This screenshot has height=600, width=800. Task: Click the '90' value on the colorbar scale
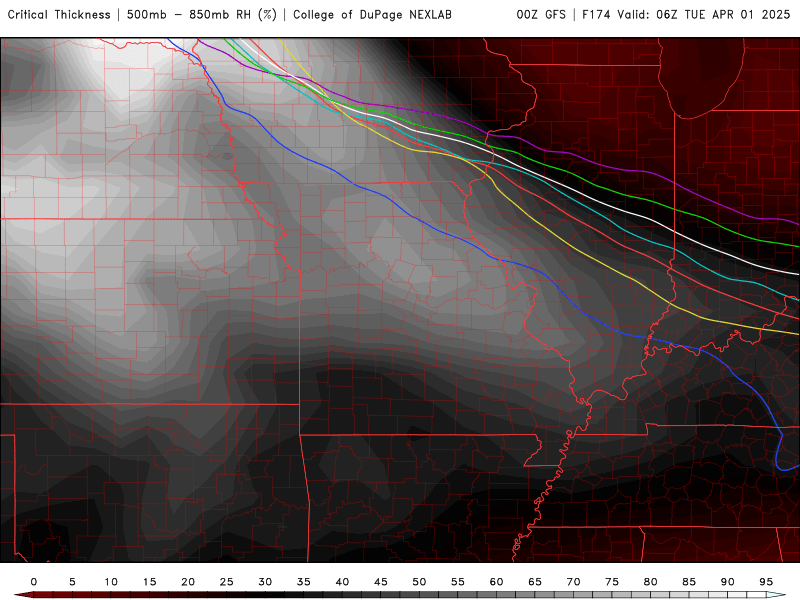pyautogui.click(x=728, y=582)
